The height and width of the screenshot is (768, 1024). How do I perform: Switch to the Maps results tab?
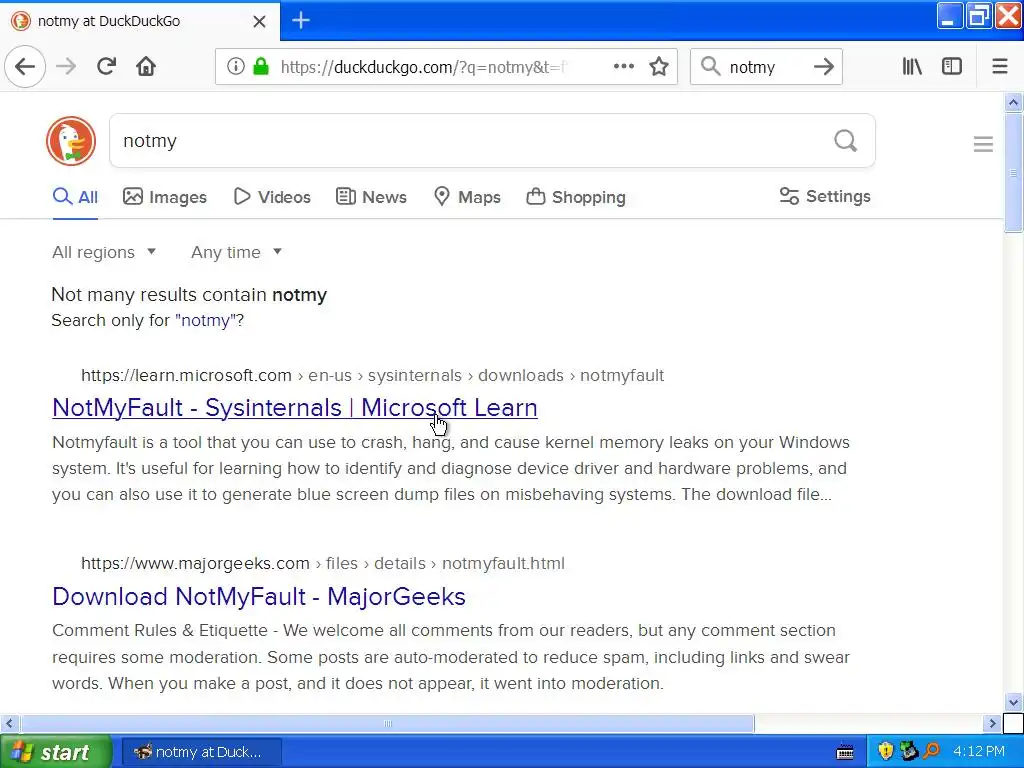click(467, 197)
